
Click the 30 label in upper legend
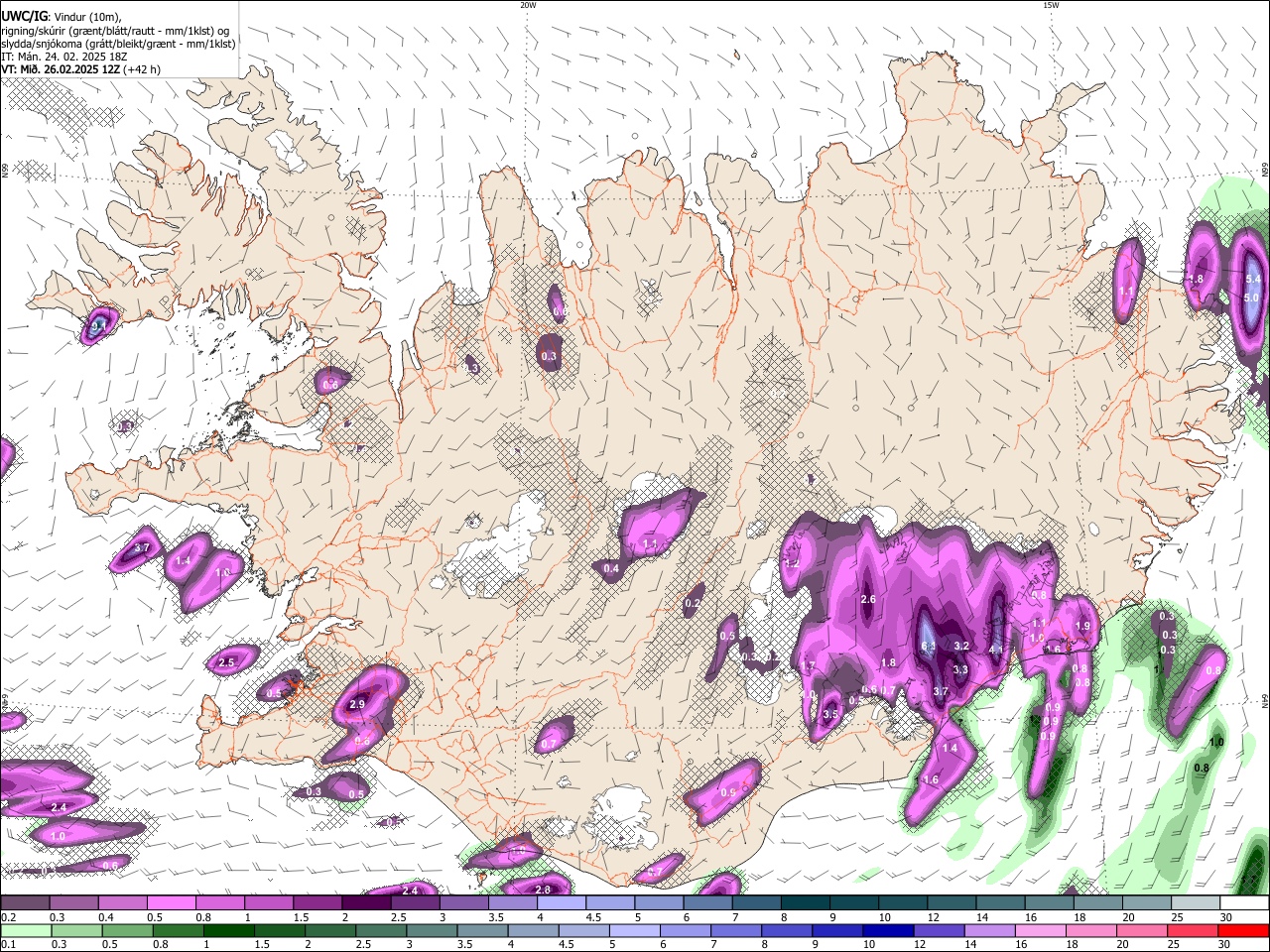click(x=1226, y=917)
